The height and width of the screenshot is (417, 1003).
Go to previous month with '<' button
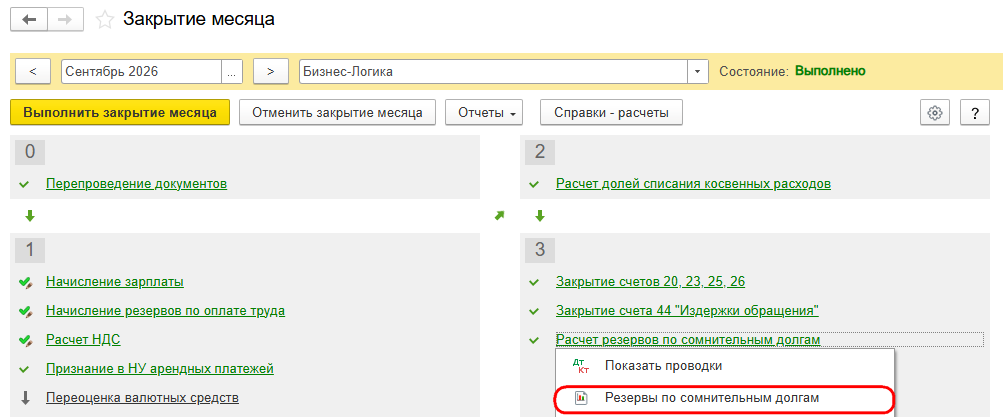[33, 72]
